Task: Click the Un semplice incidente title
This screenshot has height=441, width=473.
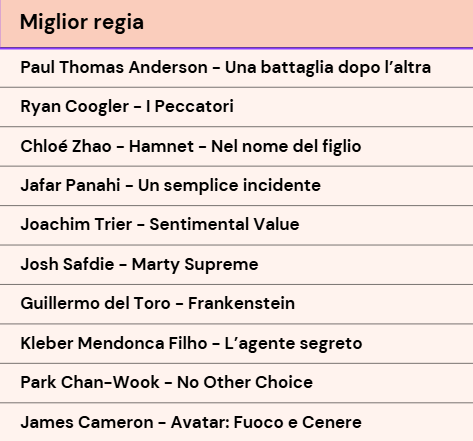Action: click(229, 186)
